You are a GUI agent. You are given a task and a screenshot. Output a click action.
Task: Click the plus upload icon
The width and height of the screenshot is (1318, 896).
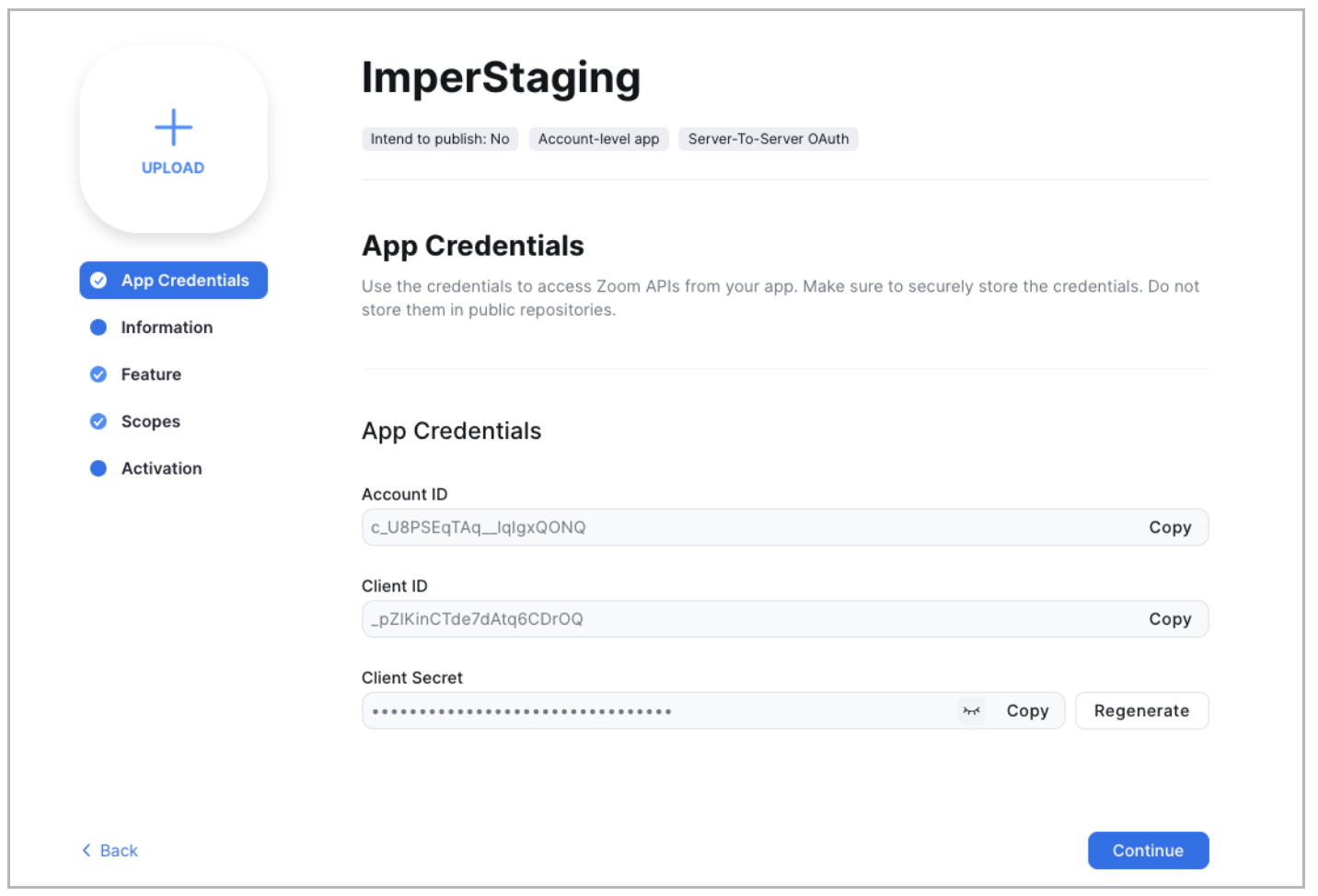click(x=173, y=127)
